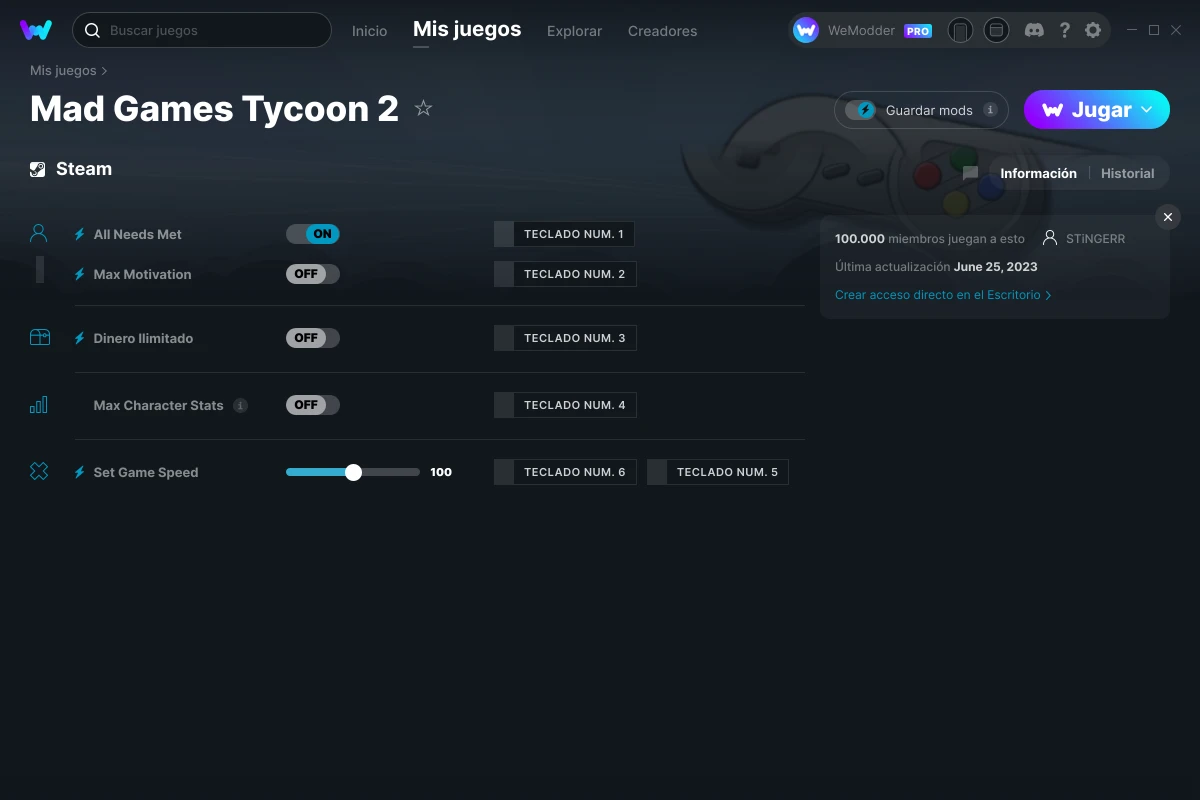Switch to the Historial tab
This screenshot has height=800, width=1200.
coord(1127,173)
